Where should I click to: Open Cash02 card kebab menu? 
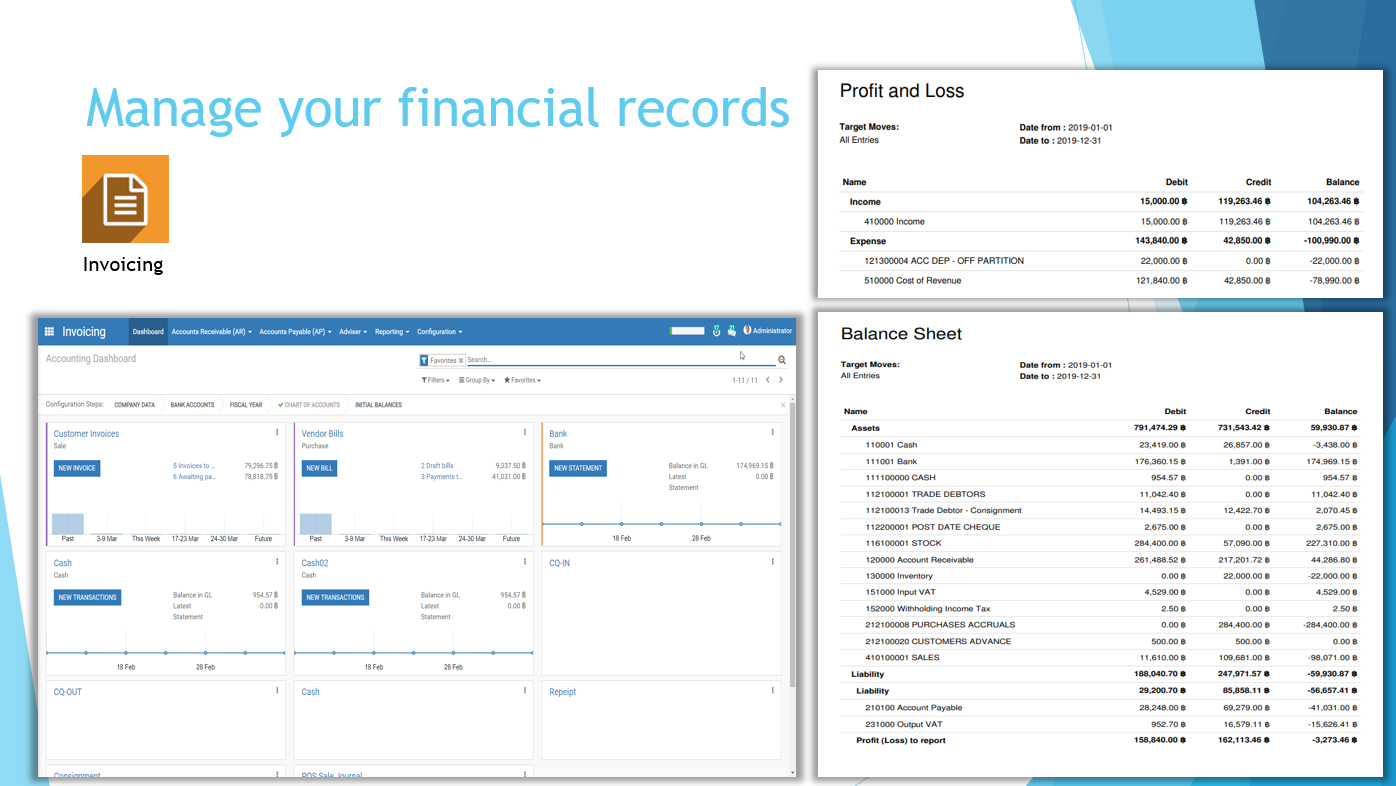click(525, 562)
